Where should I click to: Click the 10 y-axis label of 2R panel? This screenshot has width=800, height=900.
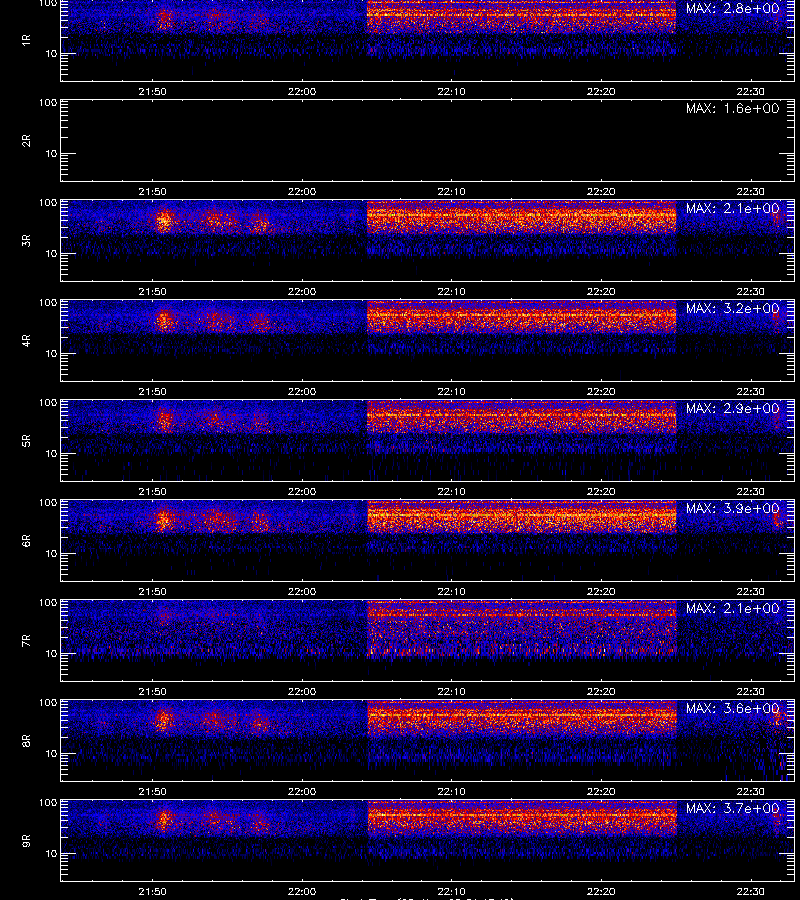click(51, 154)
